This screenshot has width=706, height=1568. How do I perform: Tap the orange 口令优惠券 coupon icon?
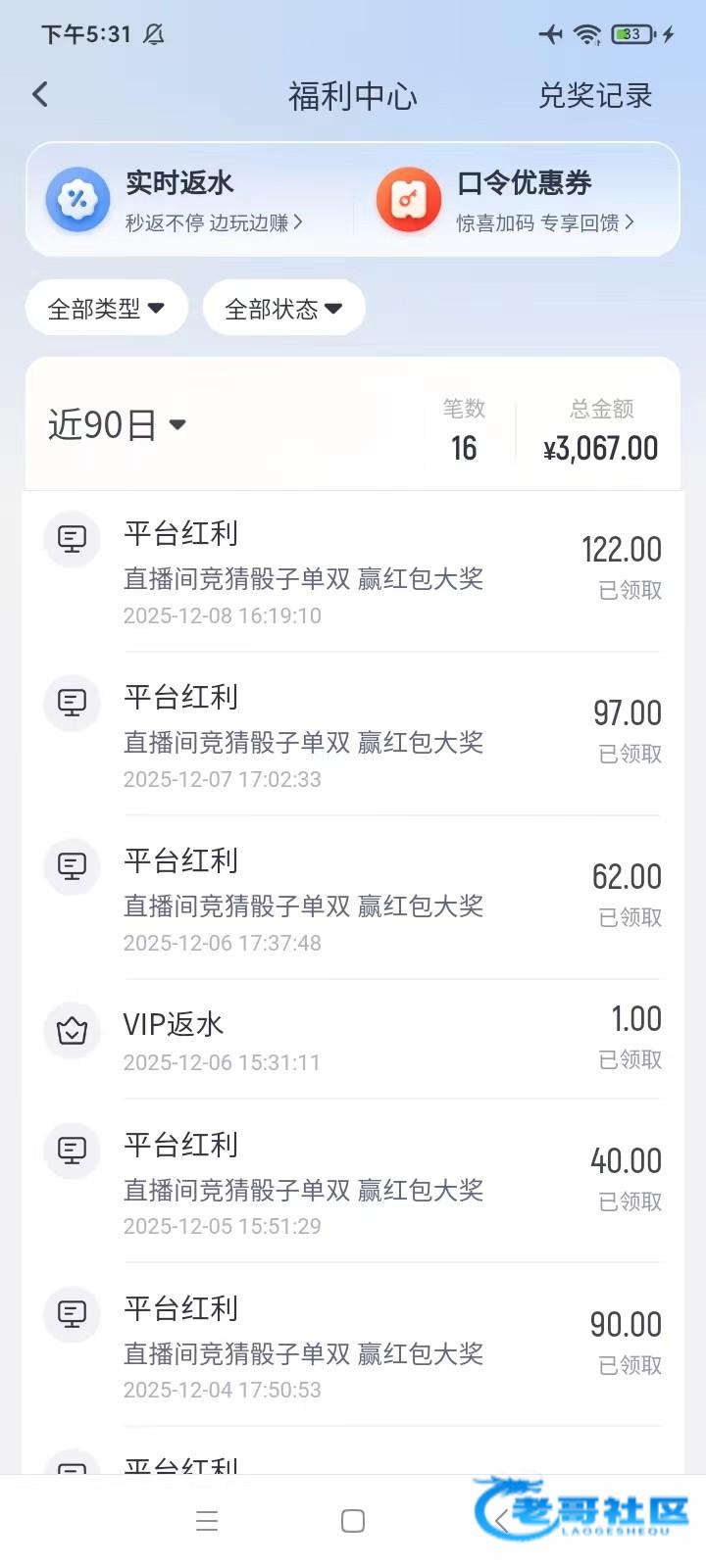(x=409, y=200)
